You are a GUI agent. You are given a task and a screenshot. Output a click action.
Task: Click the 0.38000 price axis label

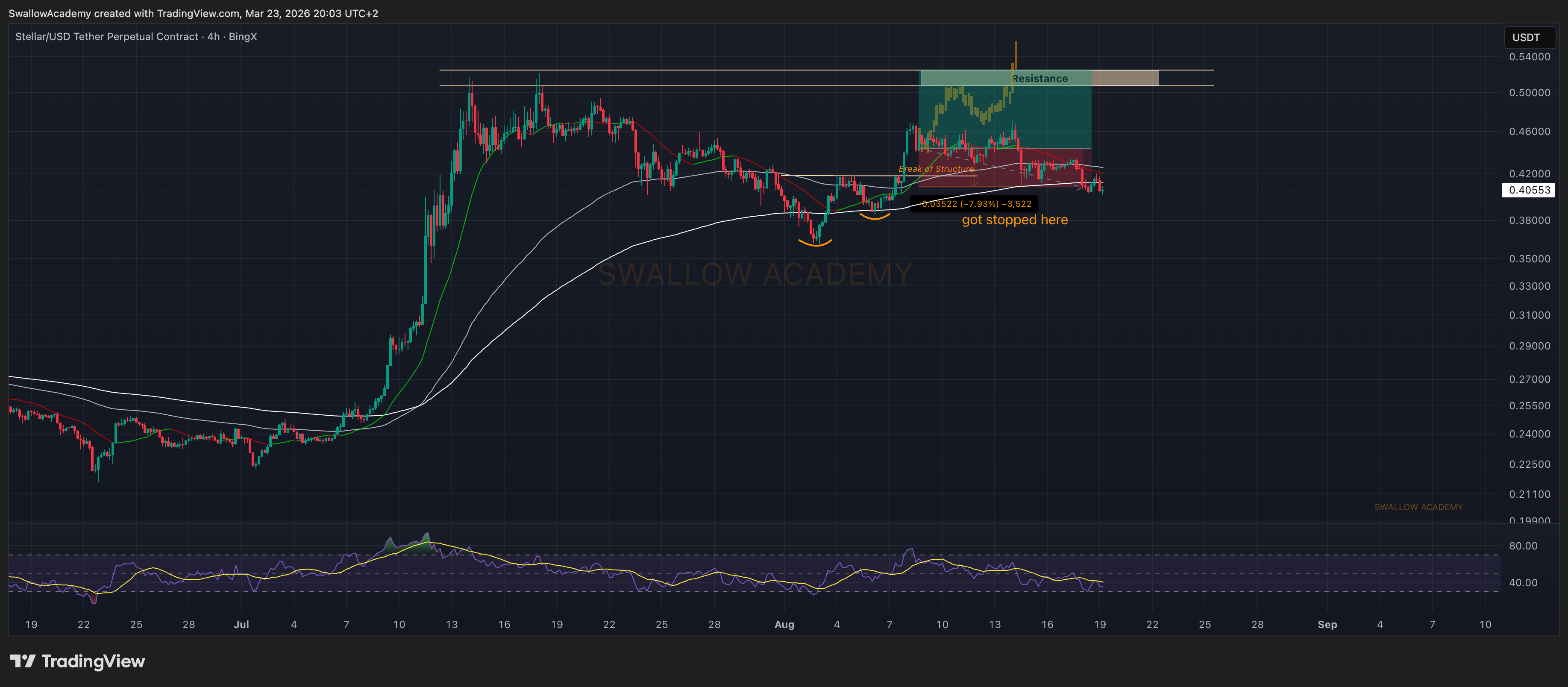tap(1530, 220)
